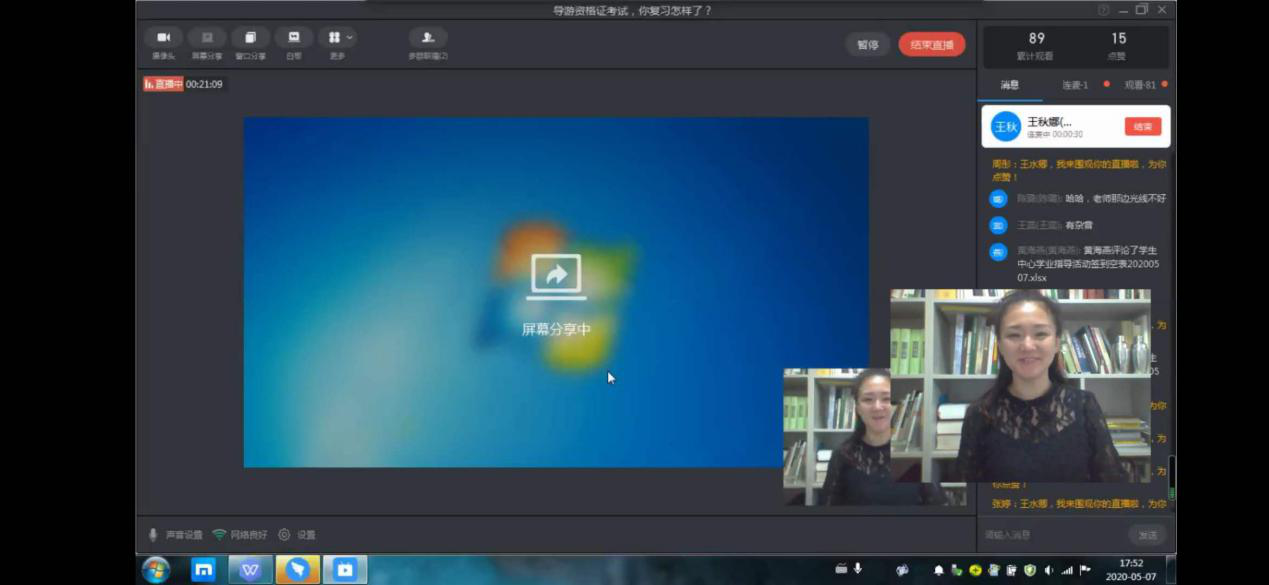The image size is (1269, 585).
Task: Switch to the Messages (消息) tab
Action: click(x=1010, y=85)
